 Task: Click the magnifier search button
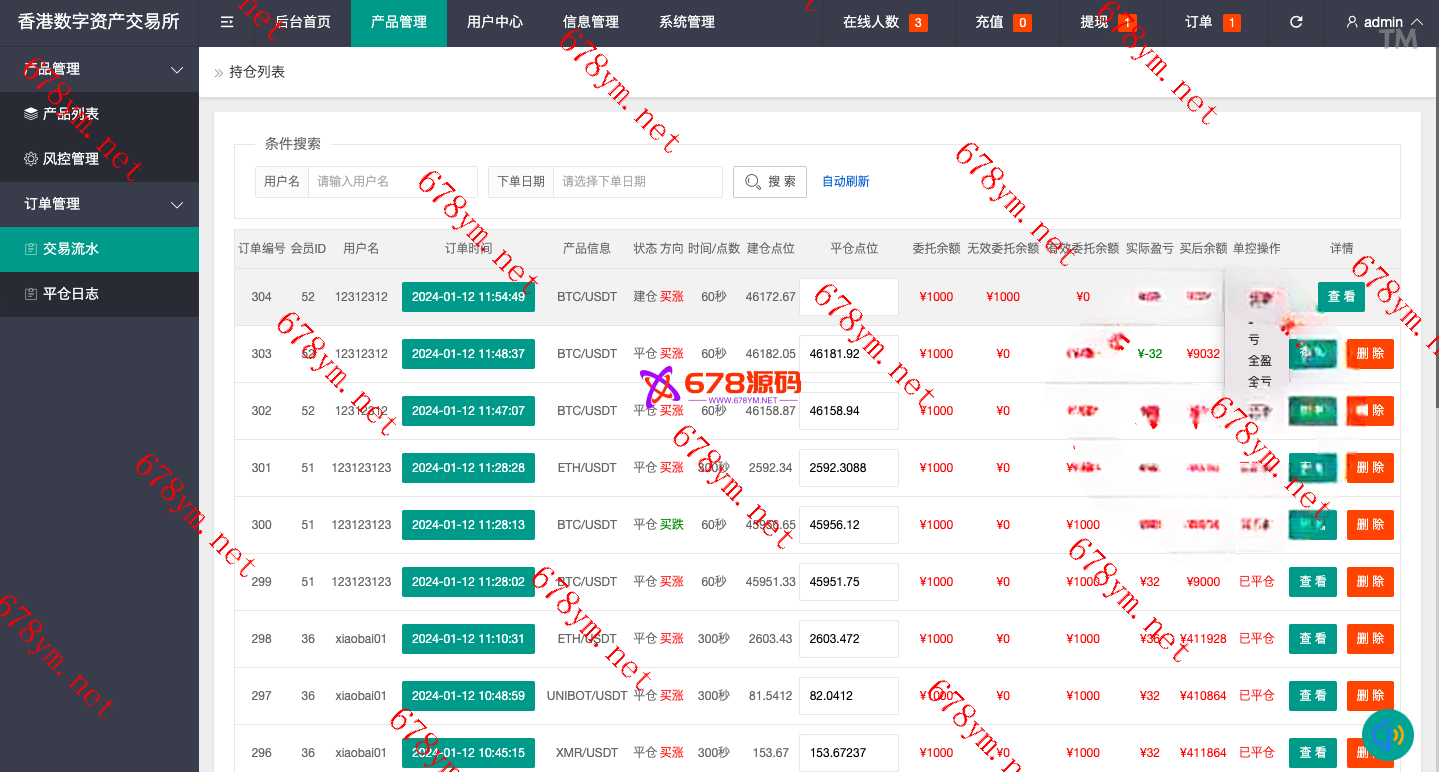coord(769,182)
